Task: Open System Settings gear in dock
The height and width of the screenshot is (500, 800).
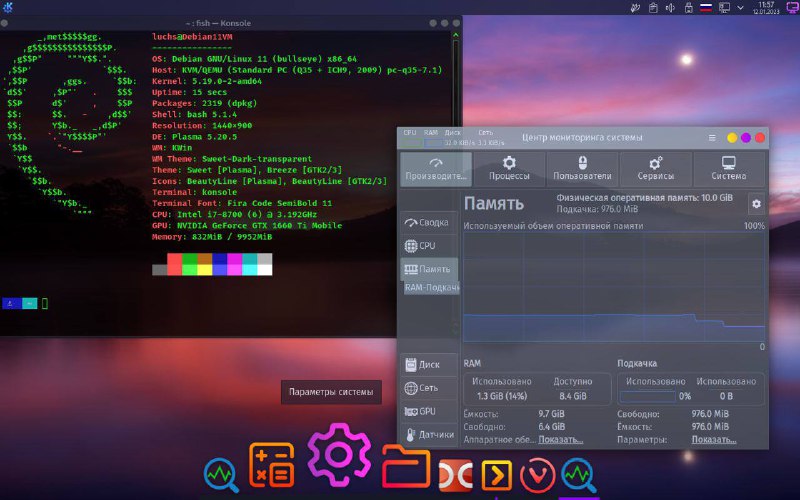Action: (x=339, y=454)
